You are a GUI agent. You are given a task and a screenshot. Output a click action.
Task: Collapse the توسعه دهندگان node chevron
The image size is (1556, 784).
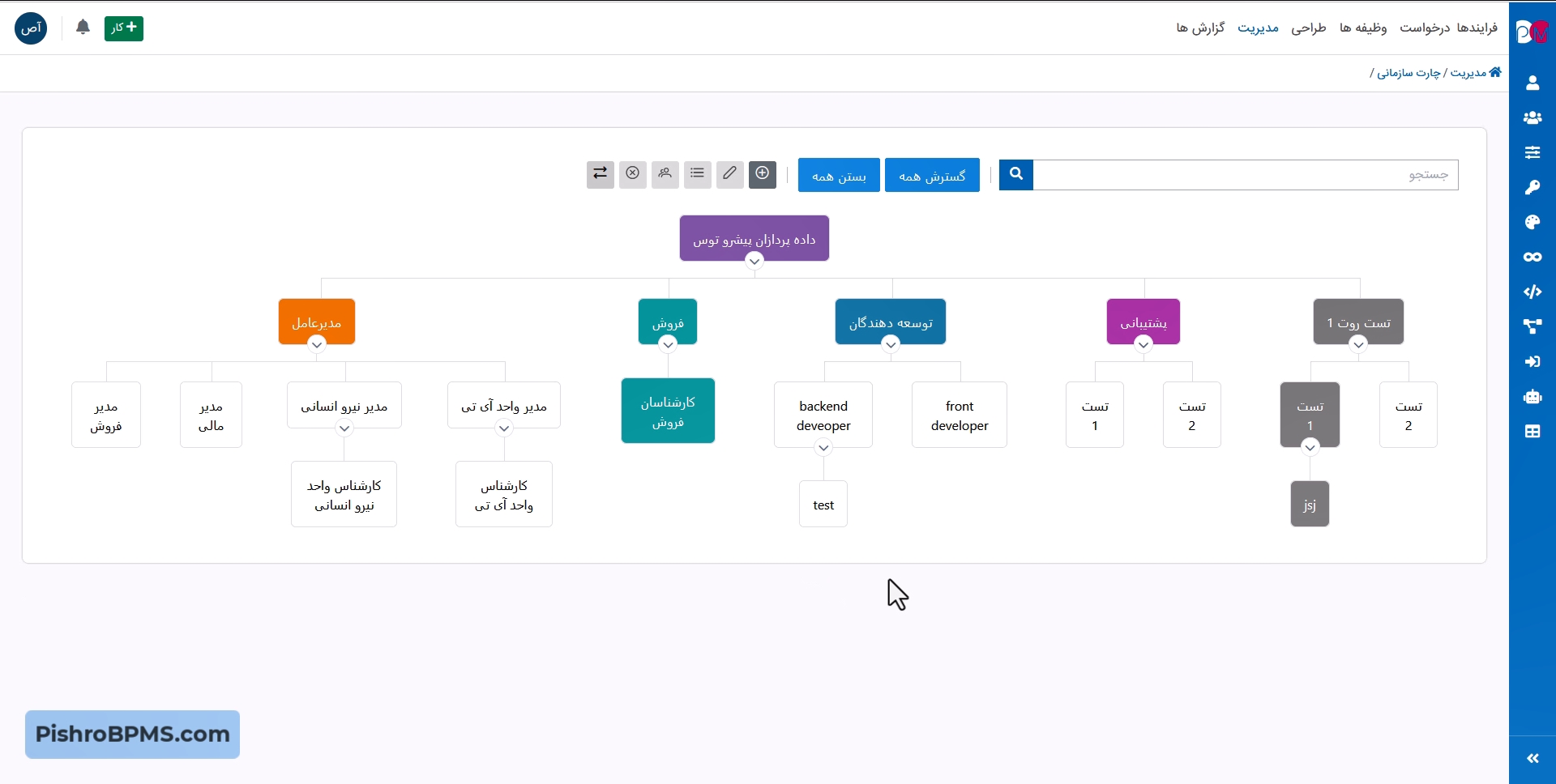(890, 345)
